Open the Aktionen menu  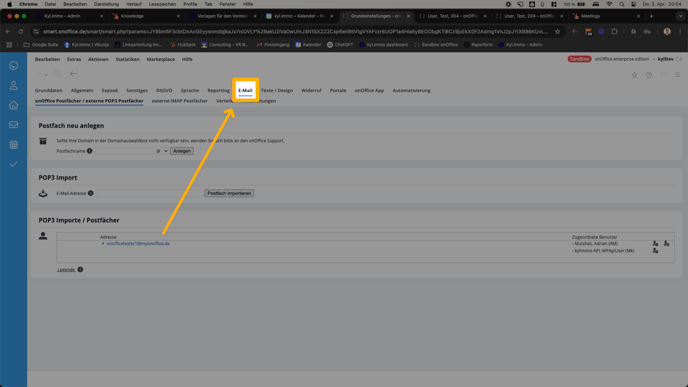point(98,59)
